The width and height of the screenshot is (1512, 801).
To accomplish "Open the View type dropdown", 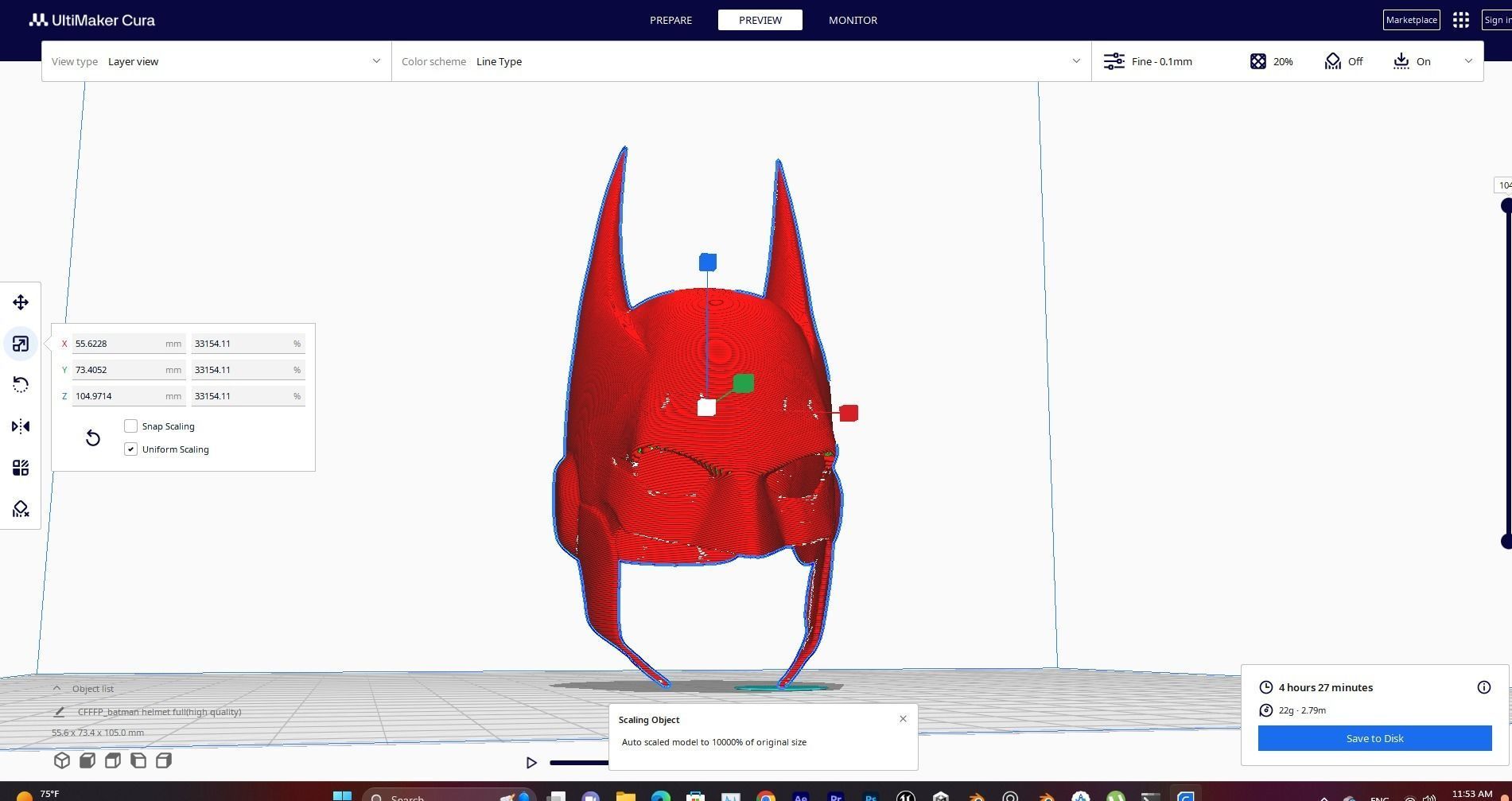I will [x=216, y=61].
